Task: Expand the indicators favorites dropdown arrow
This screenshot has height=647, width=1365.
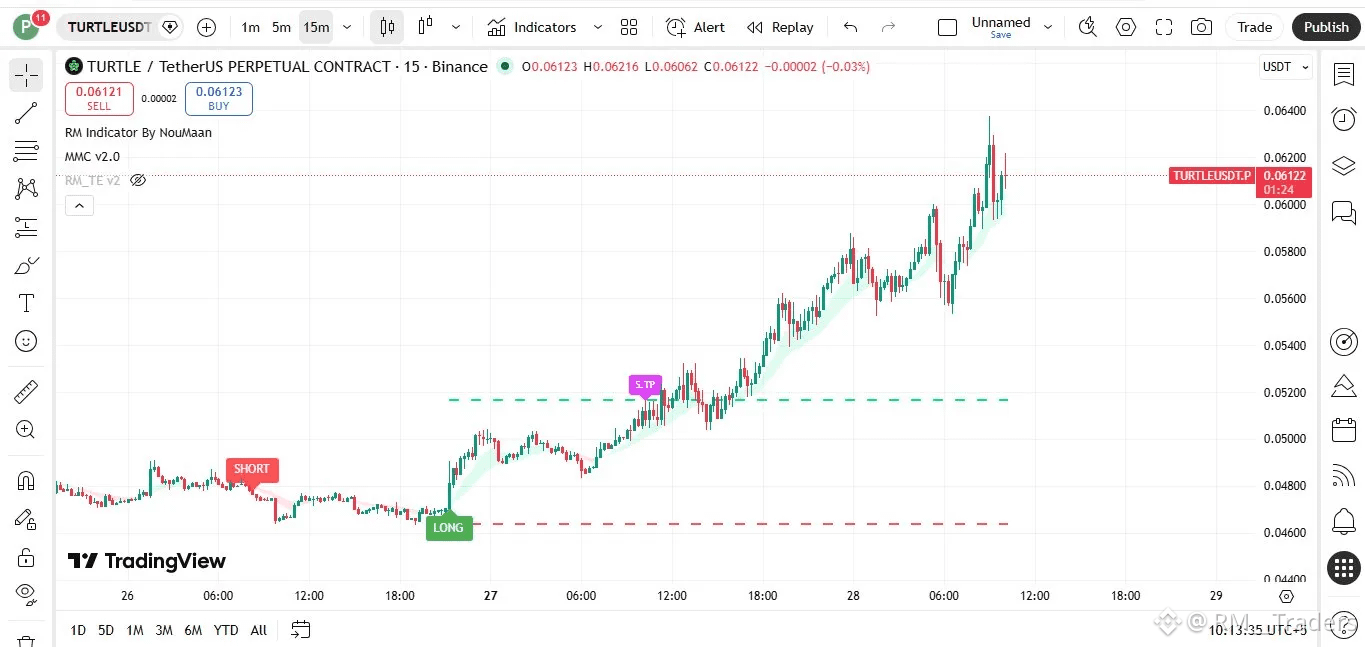Action: pos(598,27)
